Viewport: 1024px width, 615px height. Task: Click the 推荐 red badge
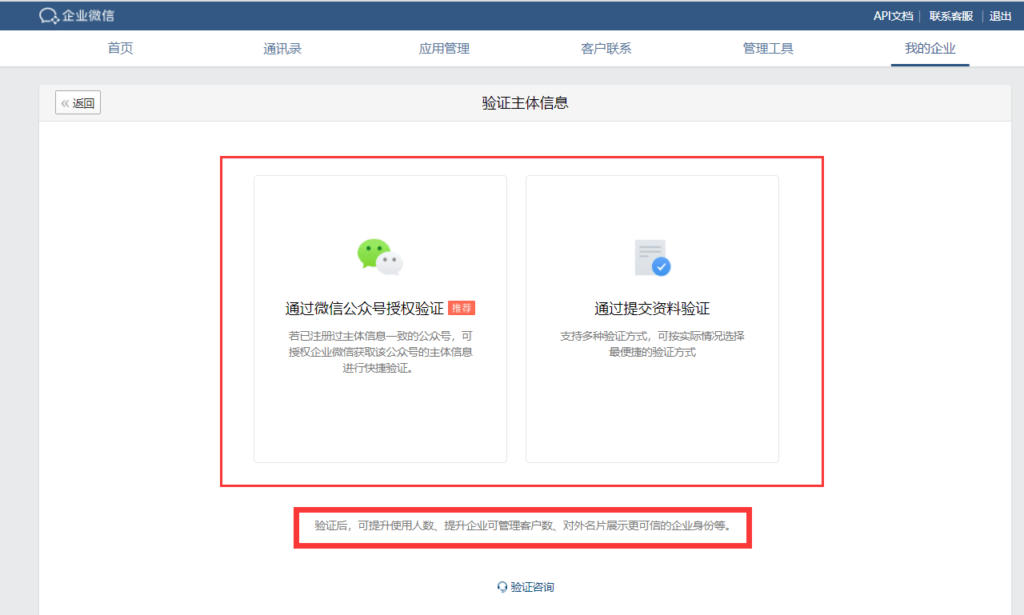(x=462, y=308)
